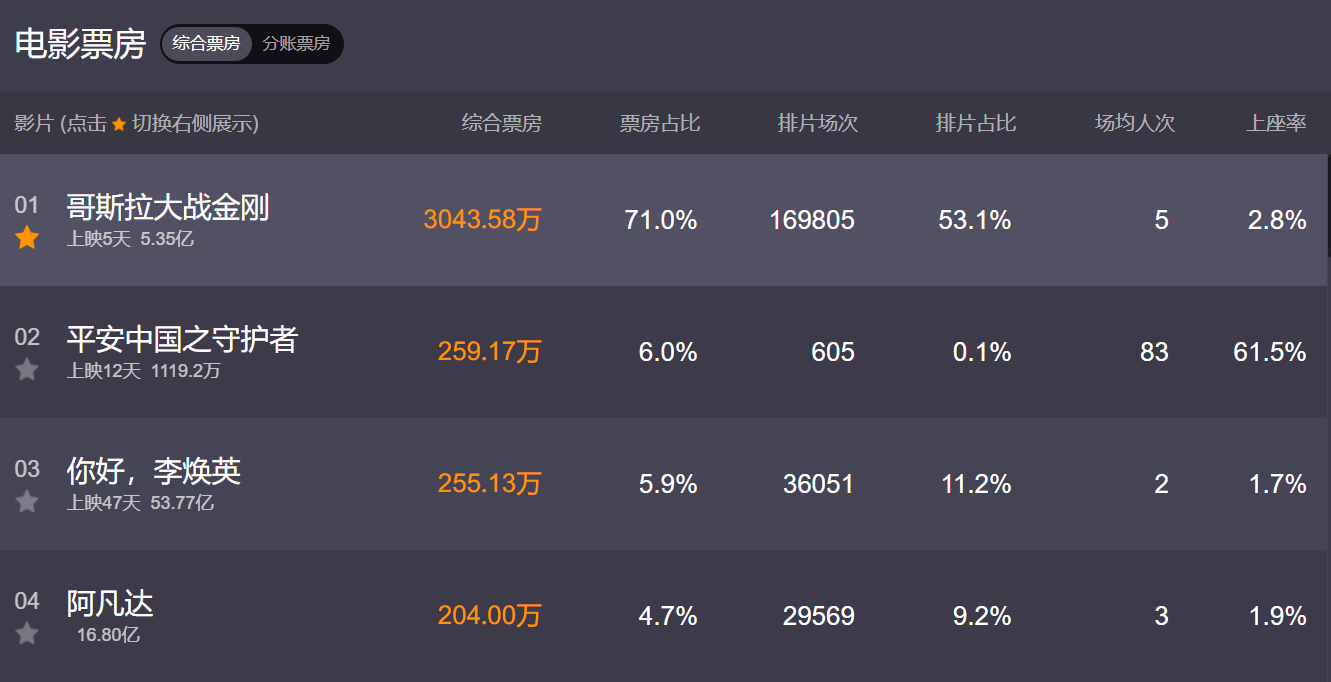Screen dimensions: 1331x682
Task: Click the film title 你好，李焕英
Action: pyautogui.click(x=154, y=471)
